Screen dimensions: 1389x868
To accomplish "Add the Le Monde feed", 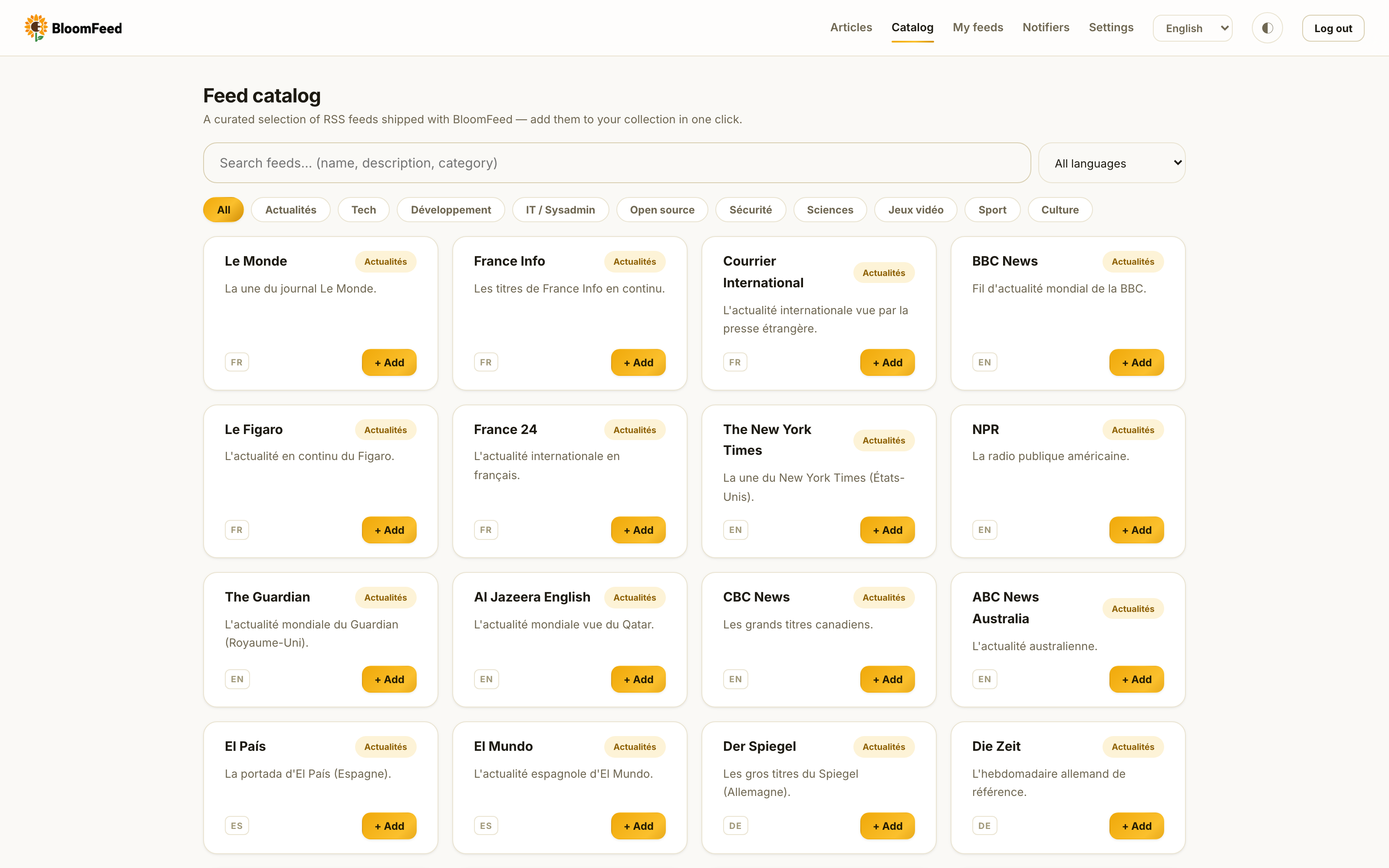I will (x=389, y=362).
